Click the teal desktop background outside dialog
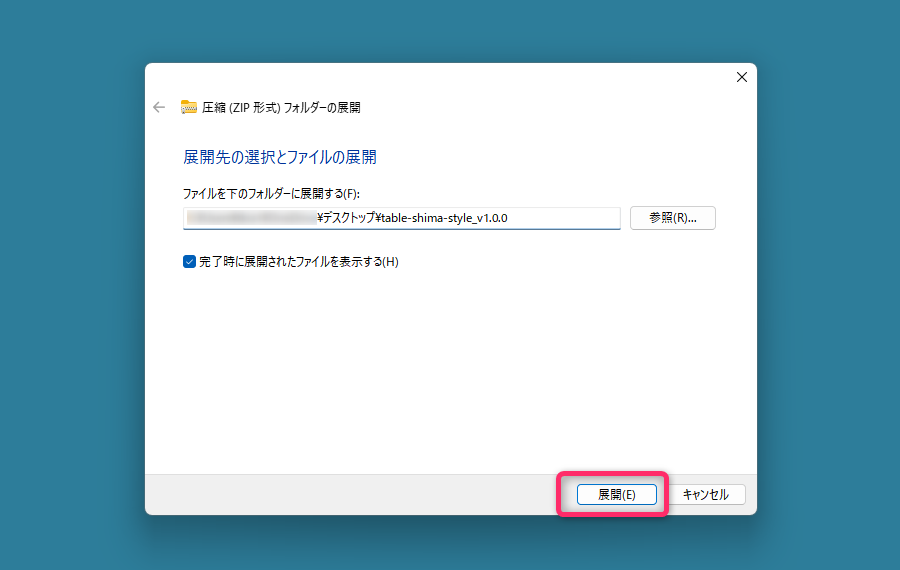900x570 pixels. point(70,300)
